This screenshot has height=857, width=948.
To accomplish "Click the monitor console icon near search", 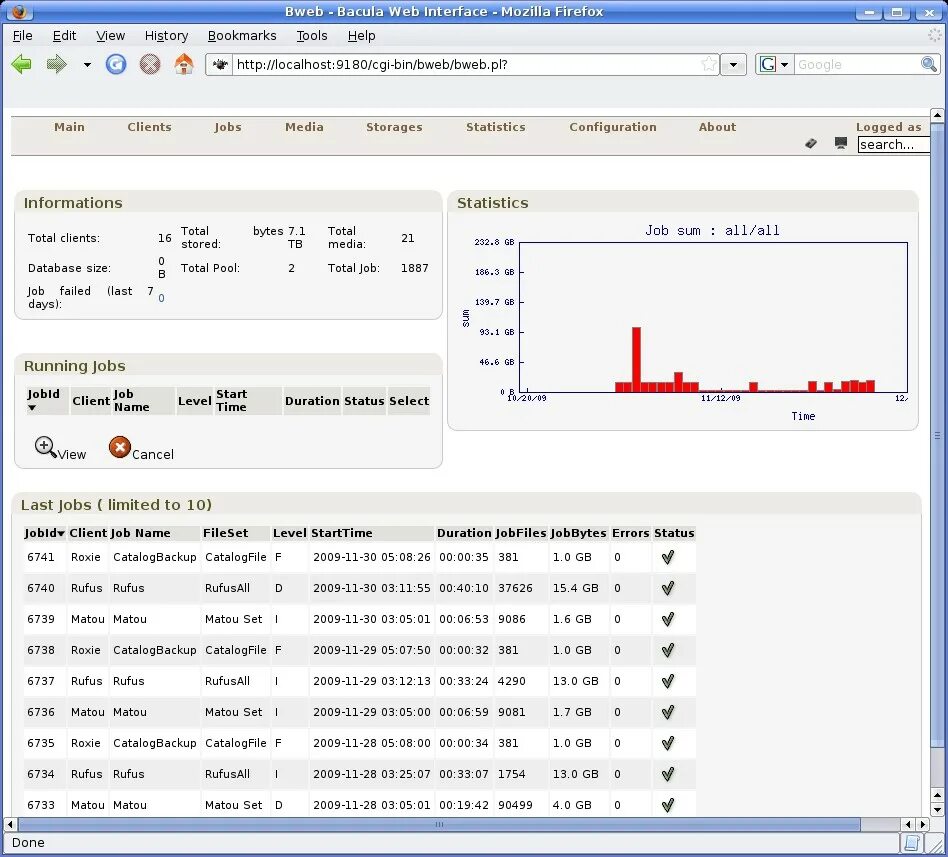I will (x=840, y=143).
